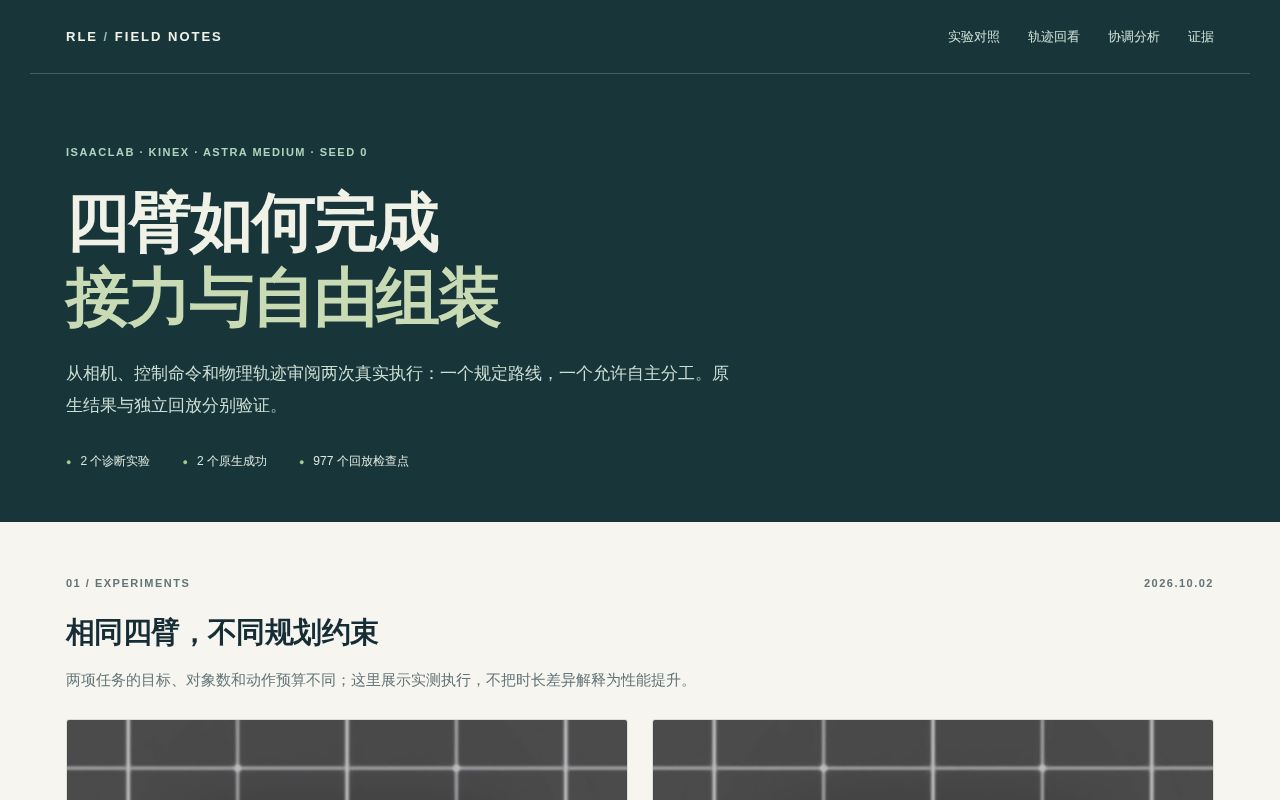The width and height of the screenshot is (1280, 800).
Task: Click the green dot before 977 个回放检查点
Action: (x=302, y=462)
